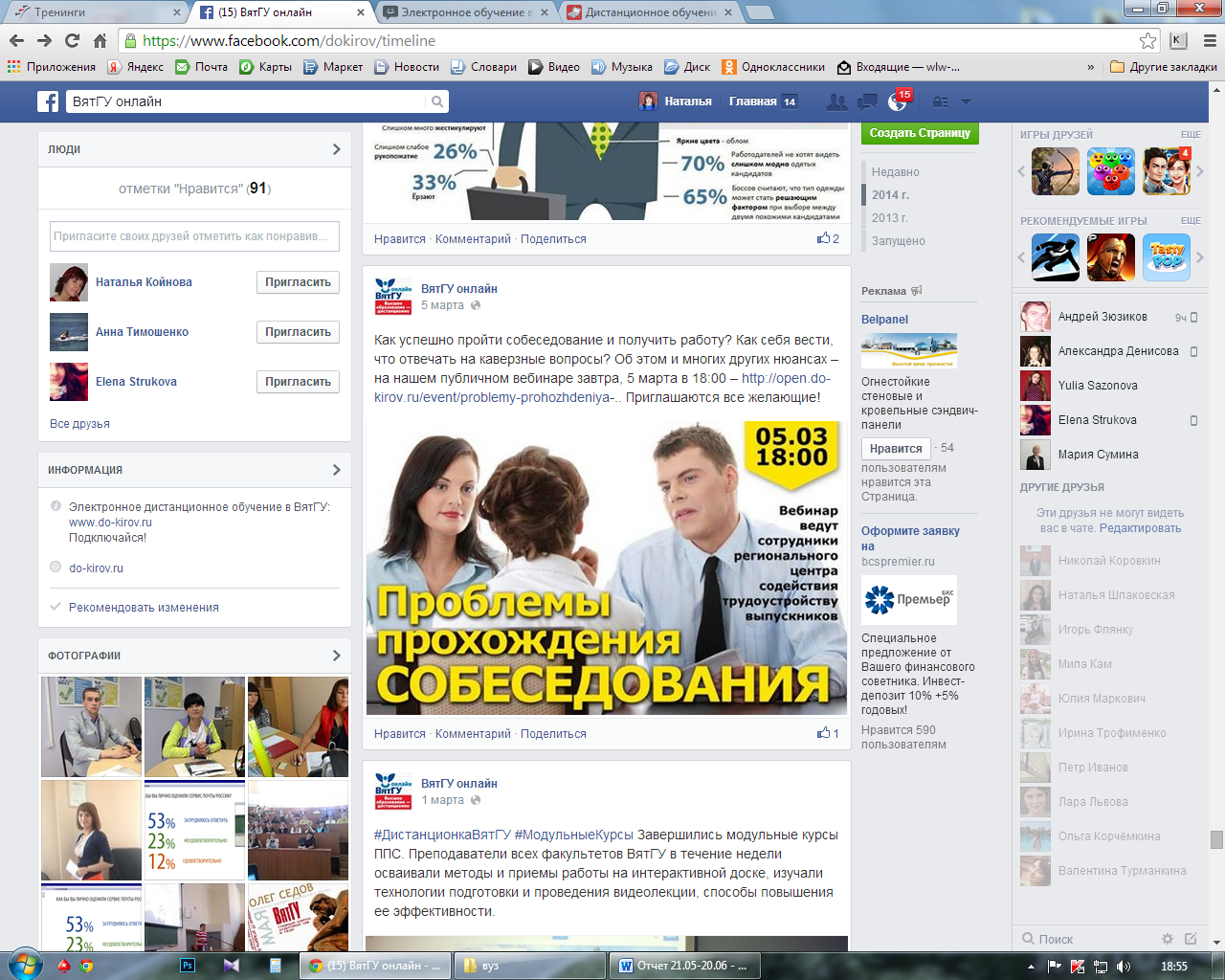Switch to Дистанционное обучение tab

[651, 12]
